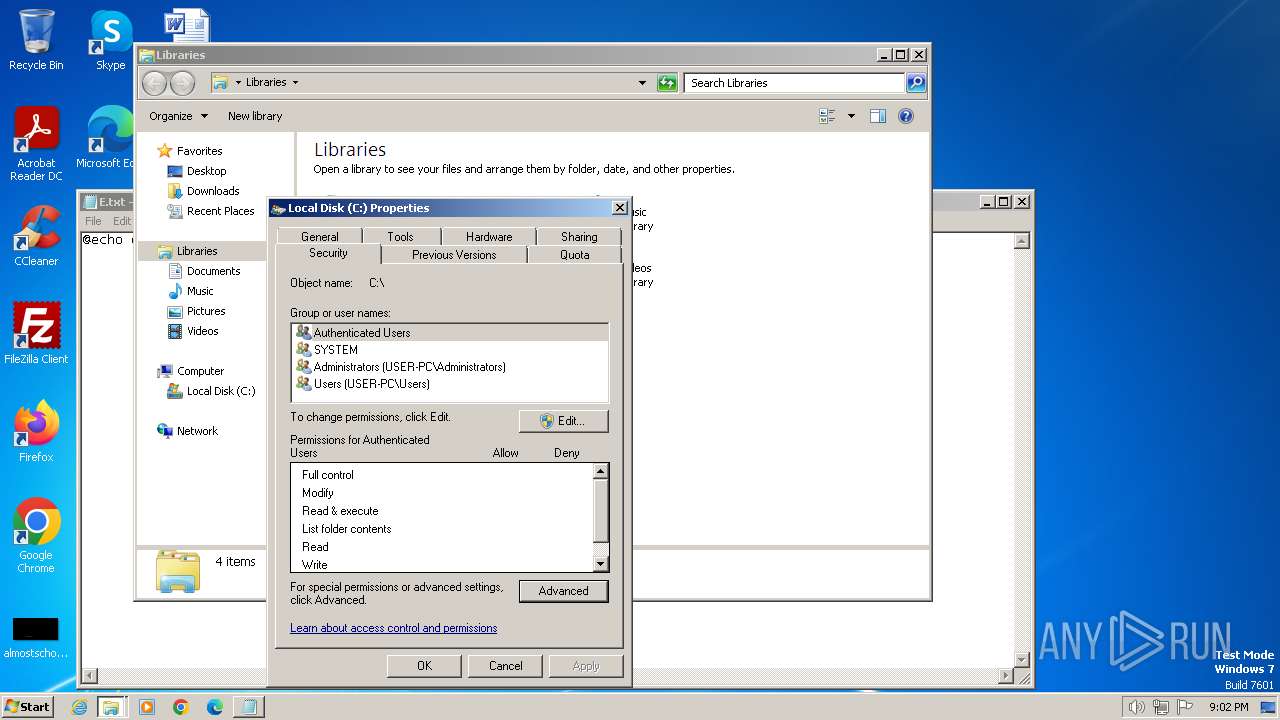The image size is (1280, 720).
Task: Open the Recycle Bin desktop icon
Action: (x=36, y=40)
